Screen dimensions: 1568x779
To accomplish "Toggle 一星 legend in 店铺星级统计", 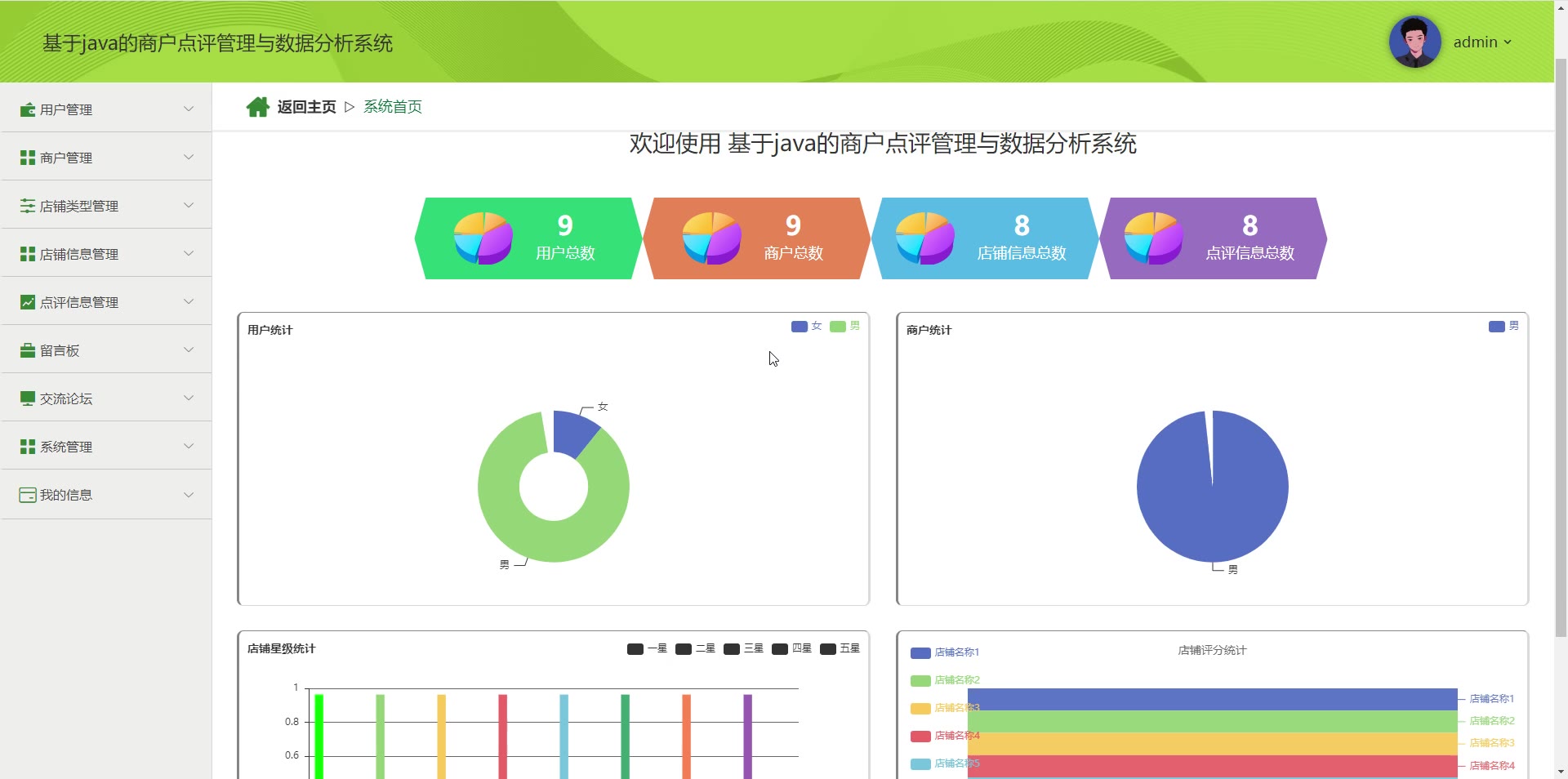I will (x=648, y=648).
